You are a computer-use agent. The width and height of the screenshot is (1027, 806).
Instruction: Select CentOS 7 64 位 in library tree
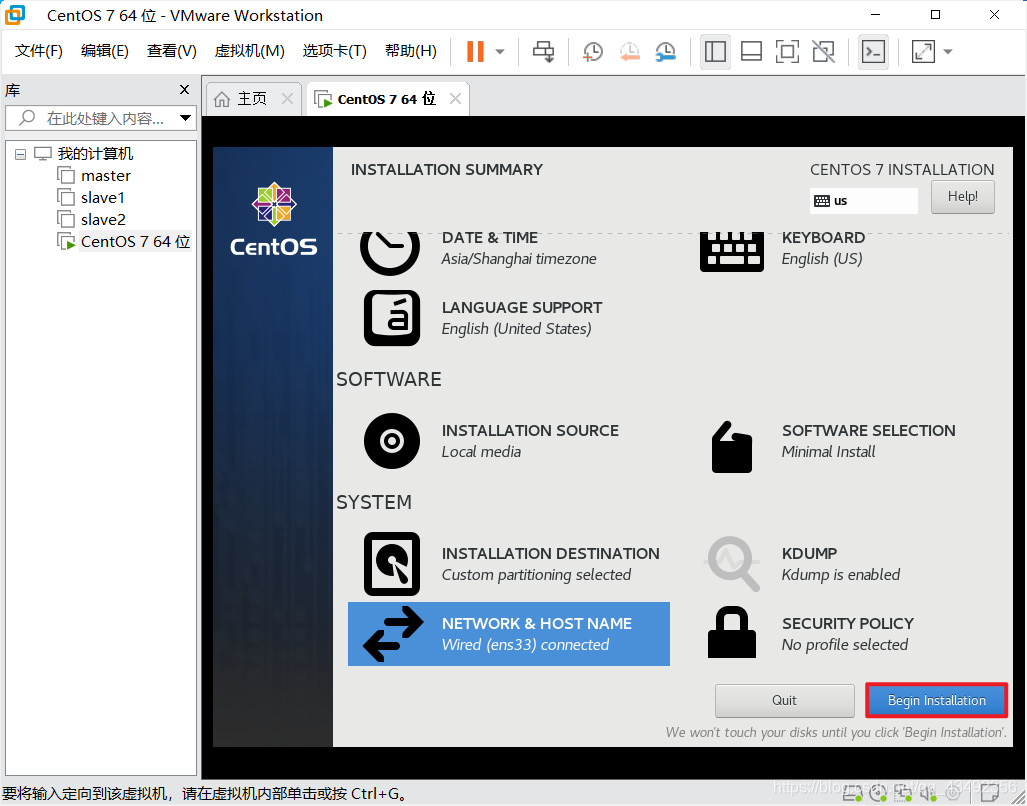tap(136, 242)
